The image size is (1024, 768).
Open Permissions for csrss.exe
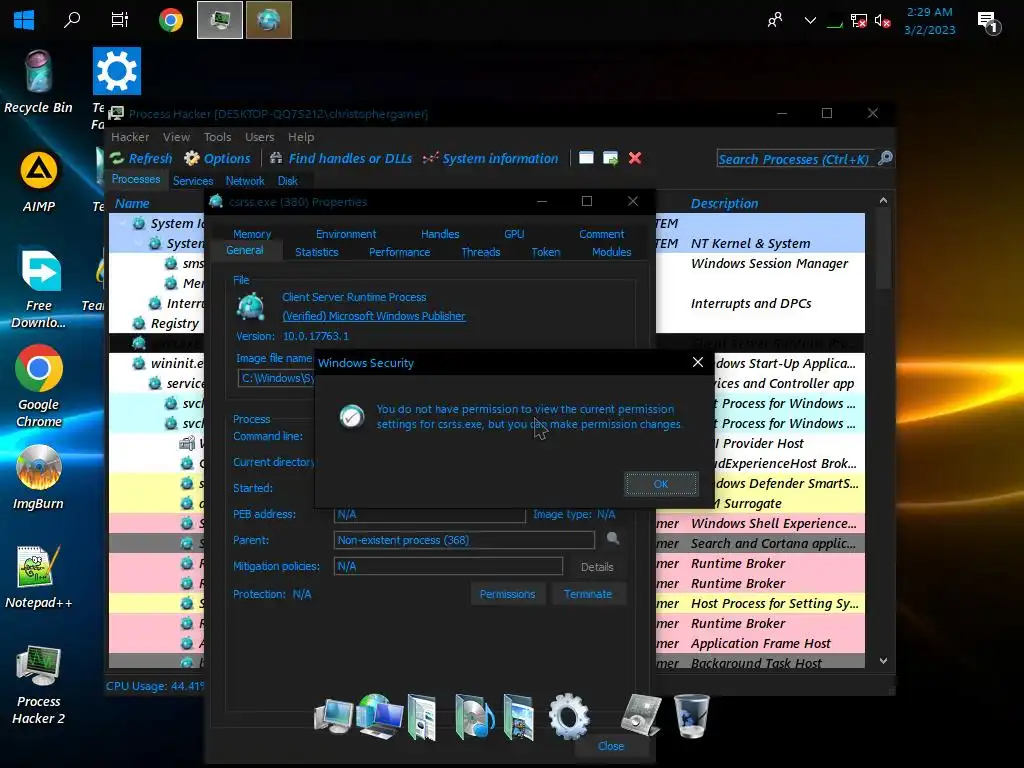(507, 594)
